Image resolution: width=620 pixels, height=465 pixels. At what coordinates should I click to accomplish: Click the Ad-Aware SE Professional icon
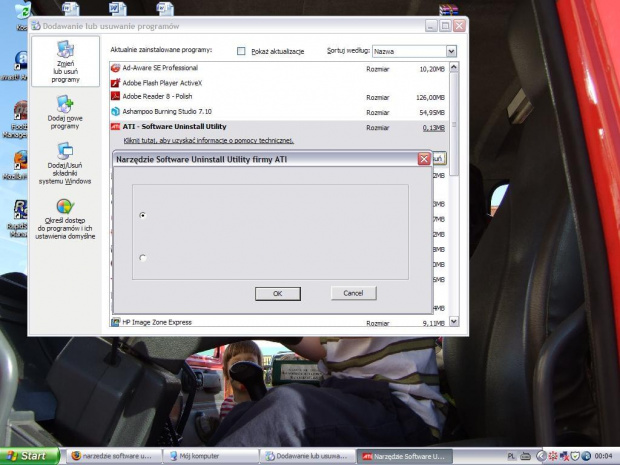[115, 68]
